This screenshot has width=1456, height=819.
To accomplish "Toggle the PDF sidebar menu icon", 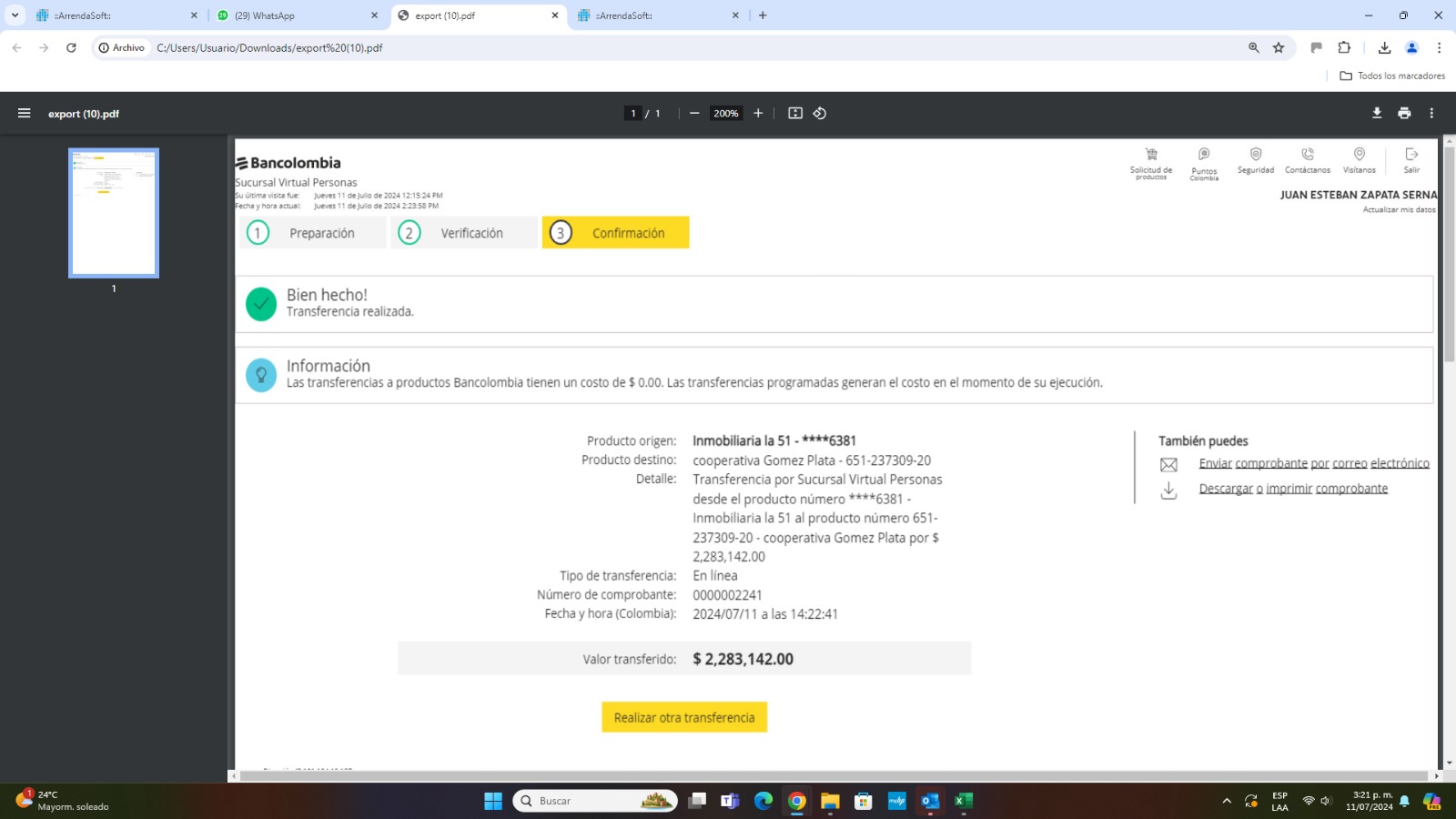I will pyautogui.click(x=25, y=114).
